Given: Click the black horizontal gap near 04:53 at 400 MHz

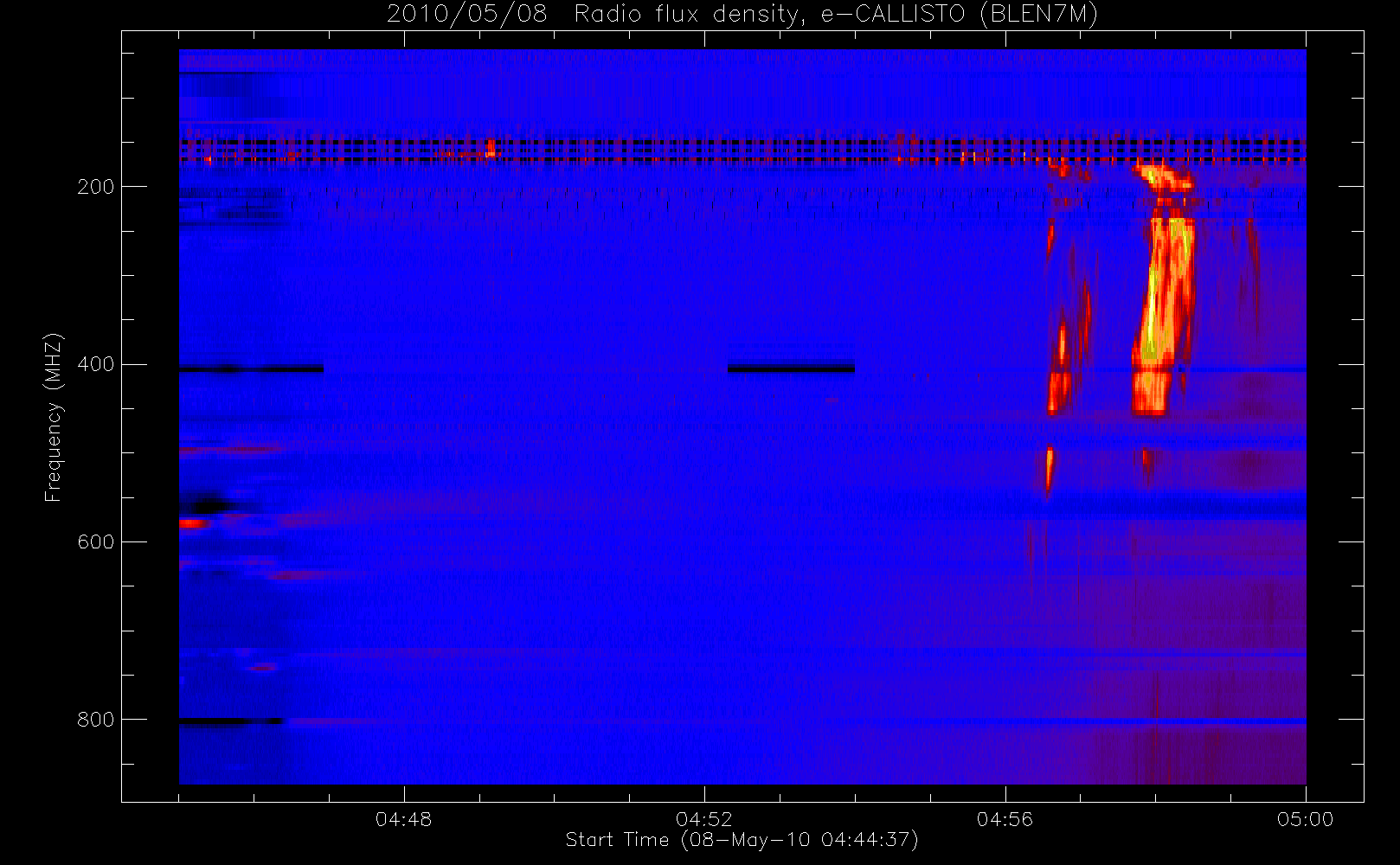Looking at the screenshot, I should pyautogui.click(x=791, y=368).
